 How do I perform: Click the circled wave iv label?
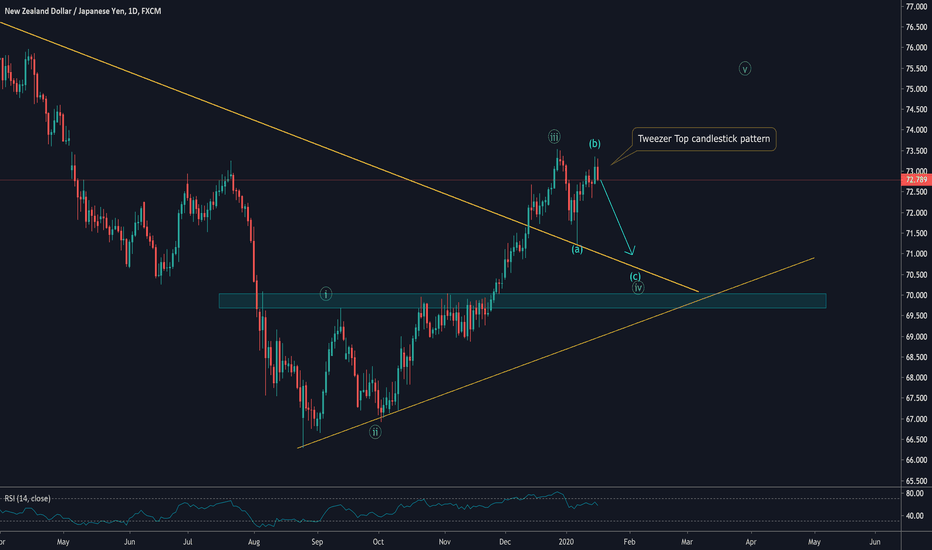point(638,288)
